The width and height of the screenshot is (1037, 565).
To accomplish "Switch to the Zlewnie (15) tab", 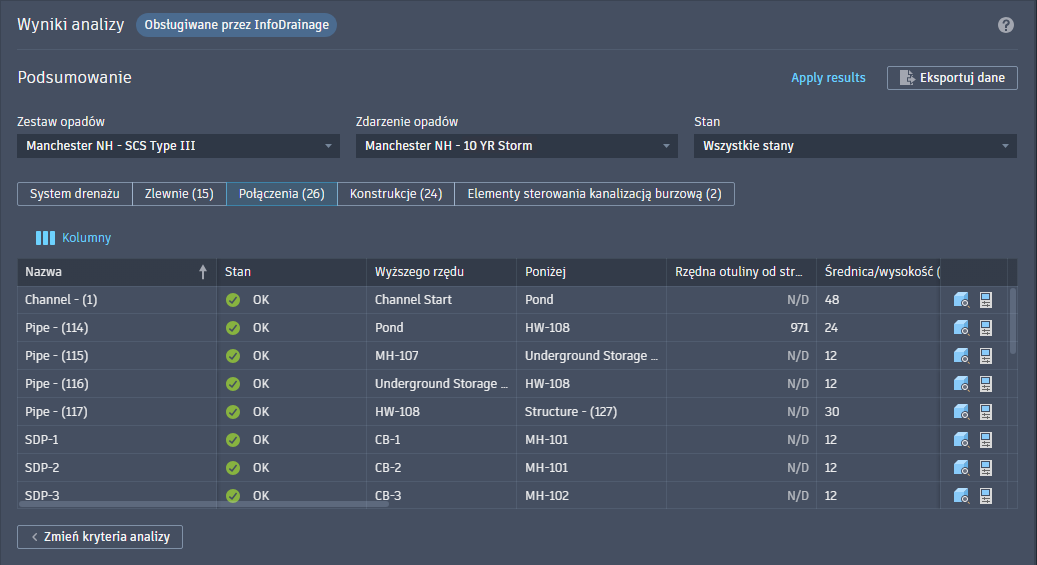I will tap(179, 194).
